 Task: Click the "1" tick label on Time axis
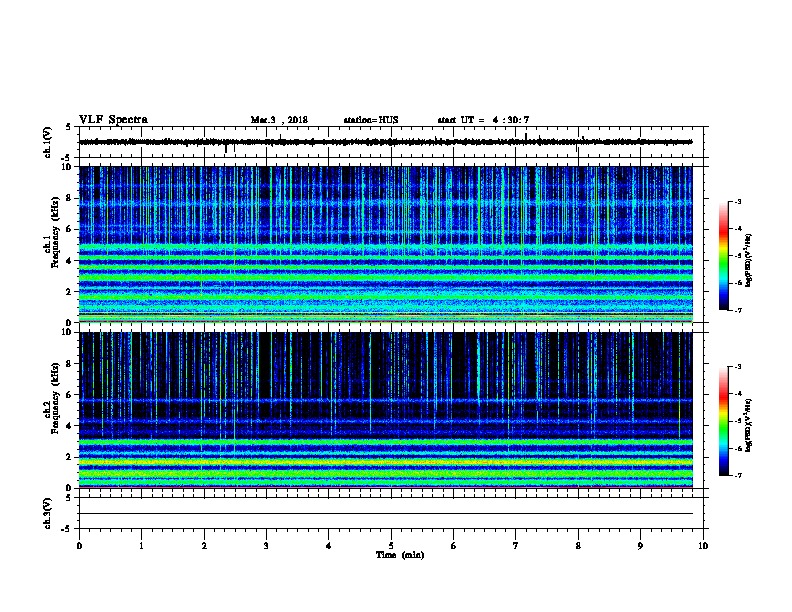tap(142, 546)
